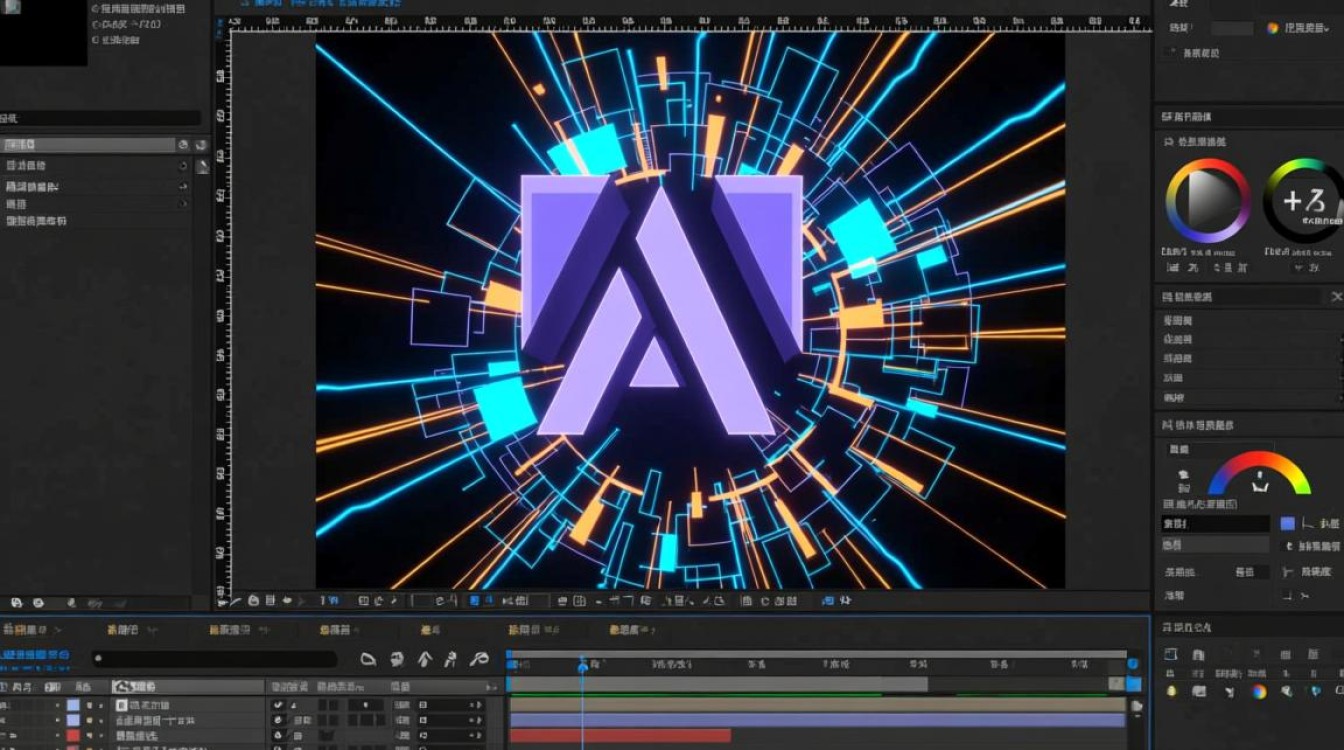
Task: Click the blue color swatch in the right panel
Action: coord(1288,523)
